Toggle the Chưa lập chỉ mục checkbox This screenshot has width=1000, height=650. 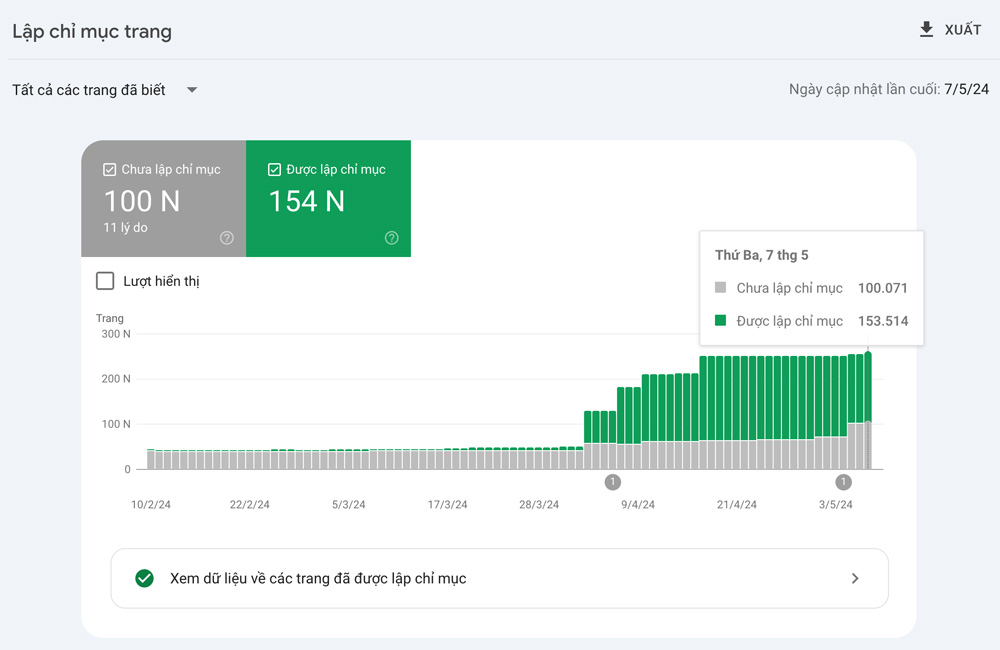click(110, 170)
